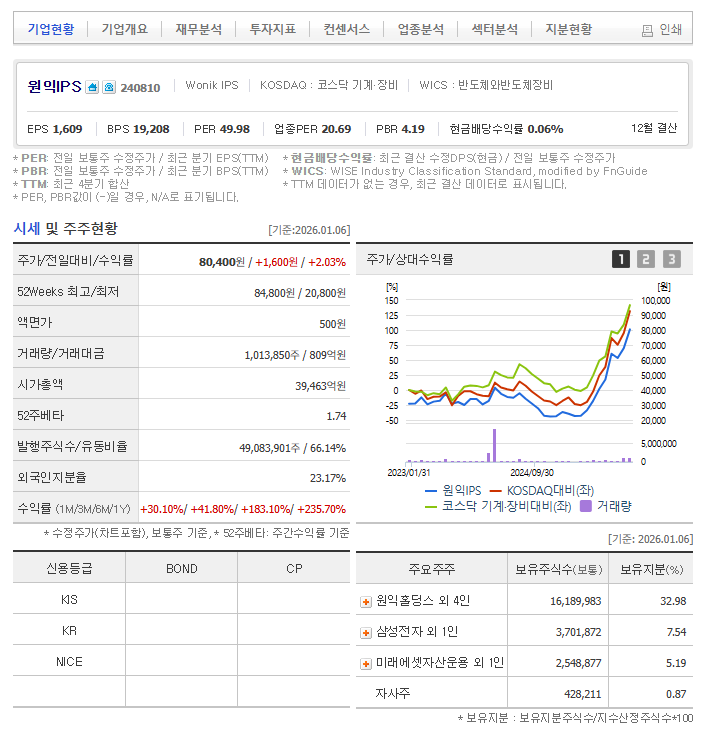
Task: Click the 코스닥 기계·장비대비 green legend marker
Action: click(431, 507)
